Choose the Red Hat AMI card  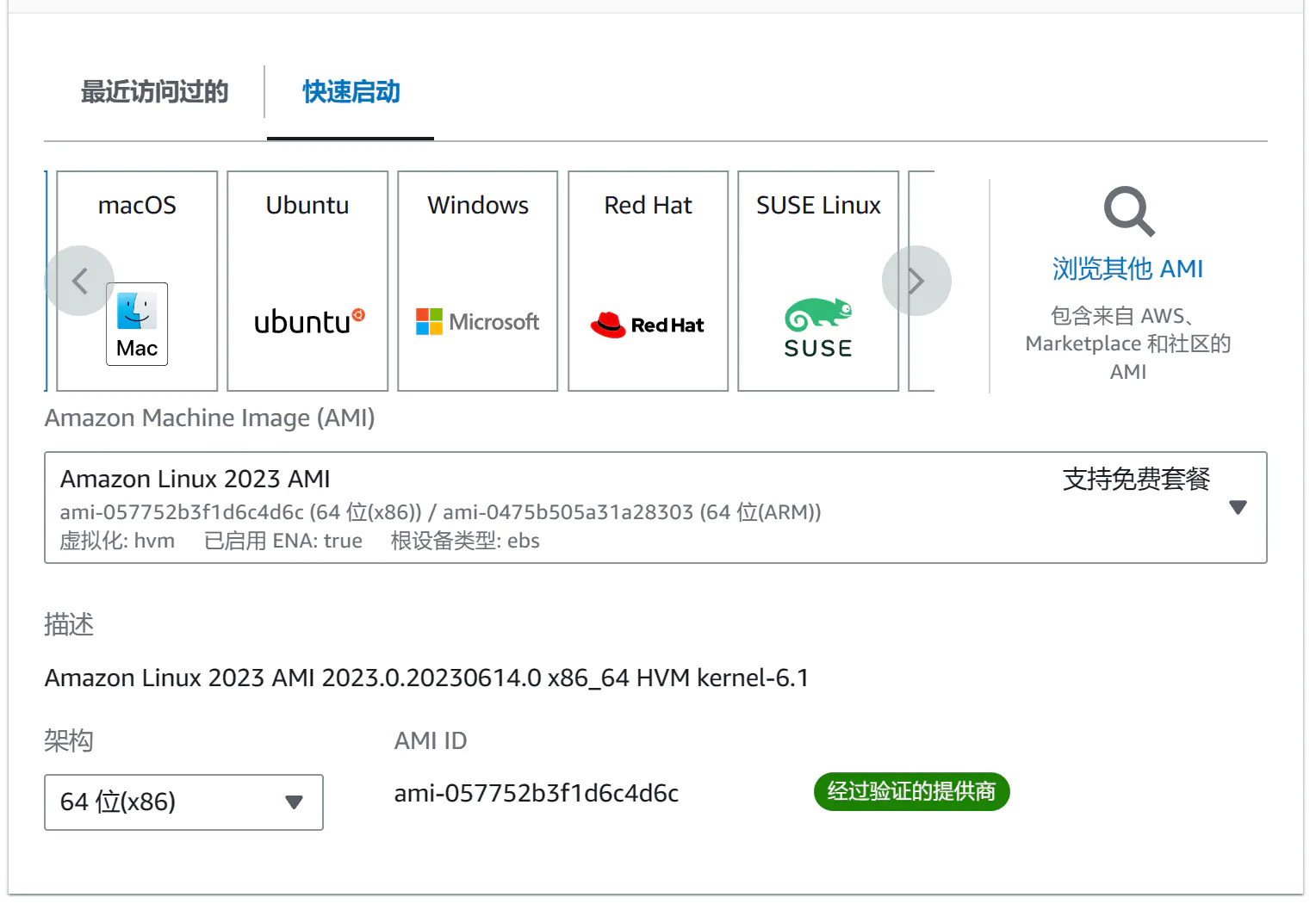coord(649,281)
